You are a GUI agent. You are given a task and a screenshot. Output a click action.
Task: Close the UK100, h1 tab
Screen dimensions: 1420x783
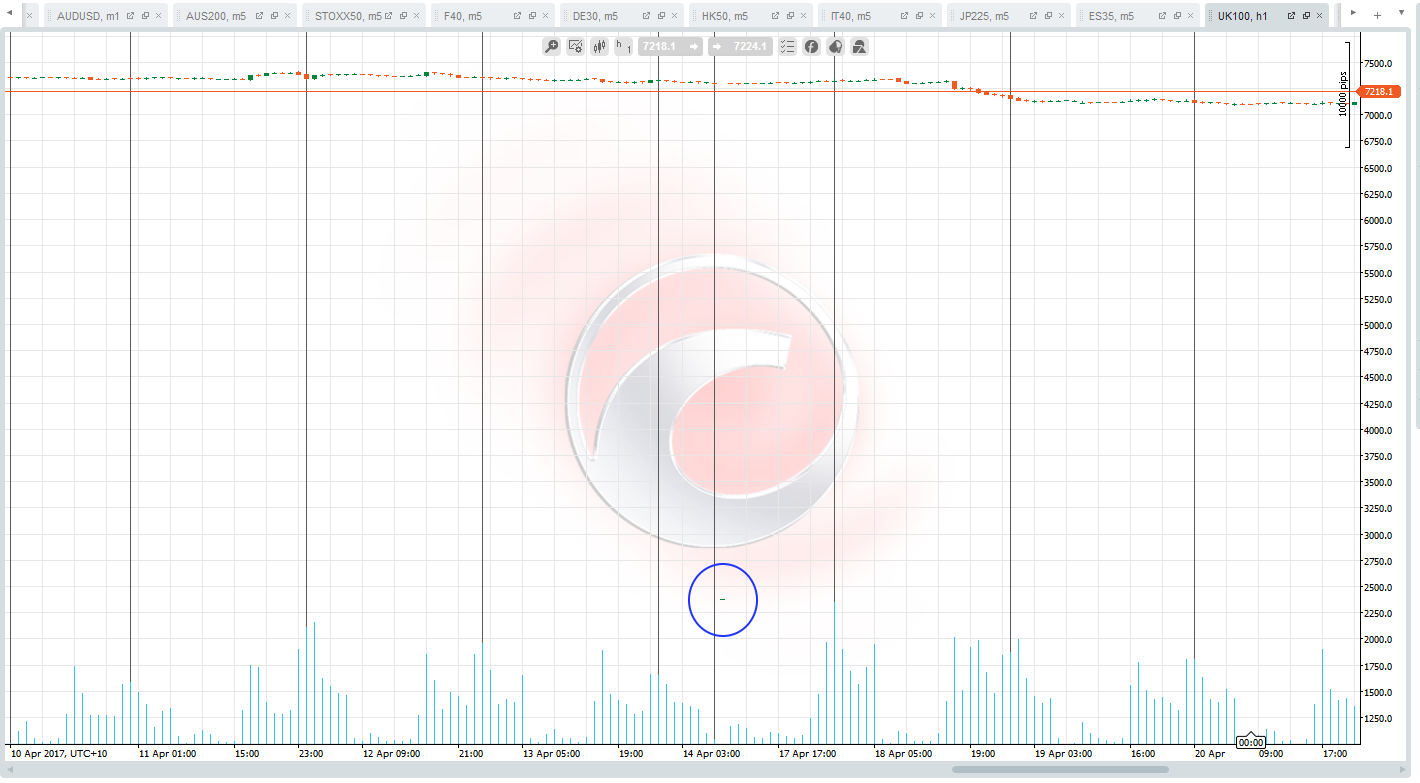pyautogui.click(x=1319, y=16)
